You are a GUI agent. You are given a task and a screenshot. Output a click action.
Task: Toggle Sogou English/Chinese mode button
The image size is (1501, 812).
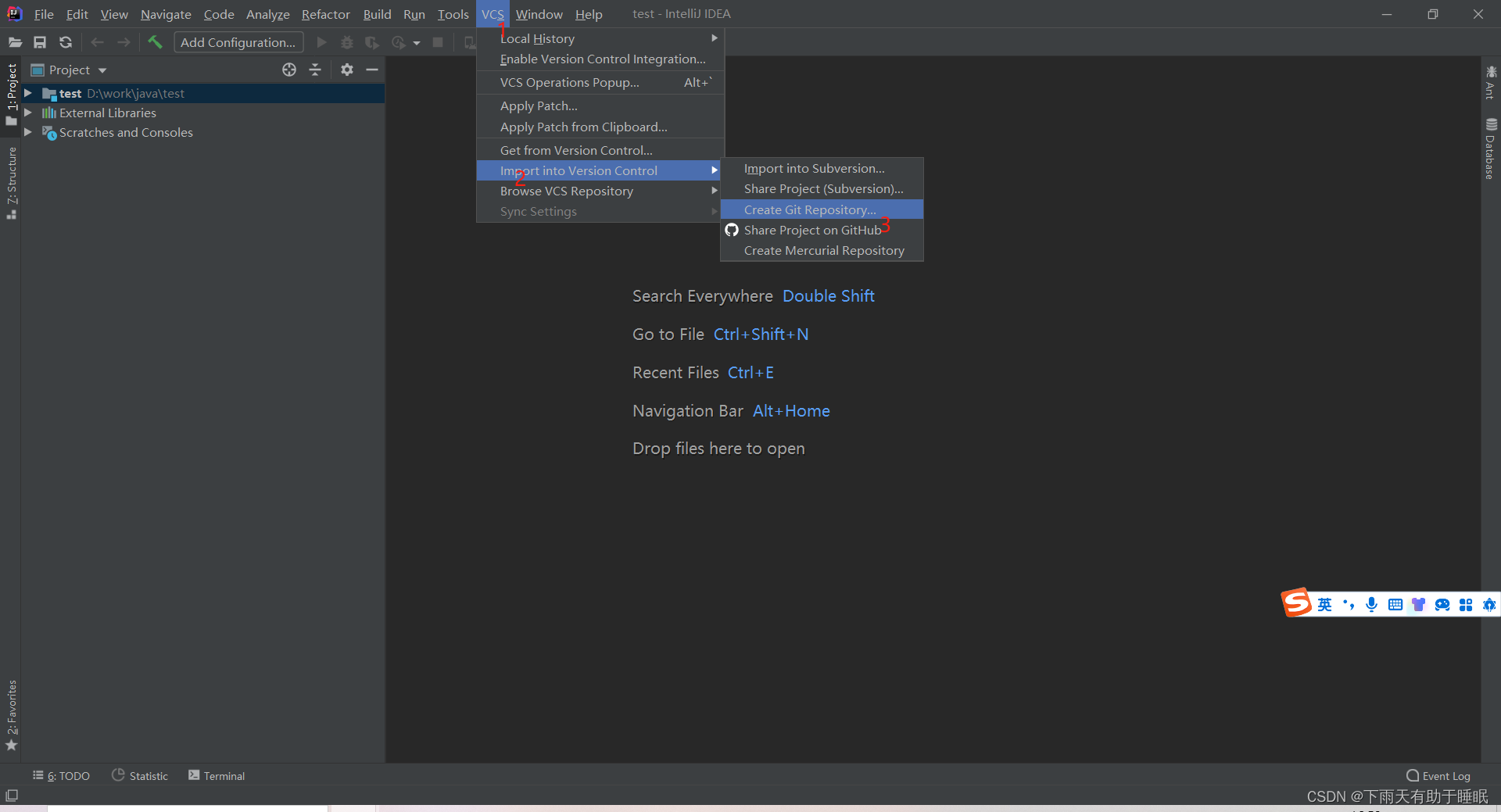[x=1324, y=604]
